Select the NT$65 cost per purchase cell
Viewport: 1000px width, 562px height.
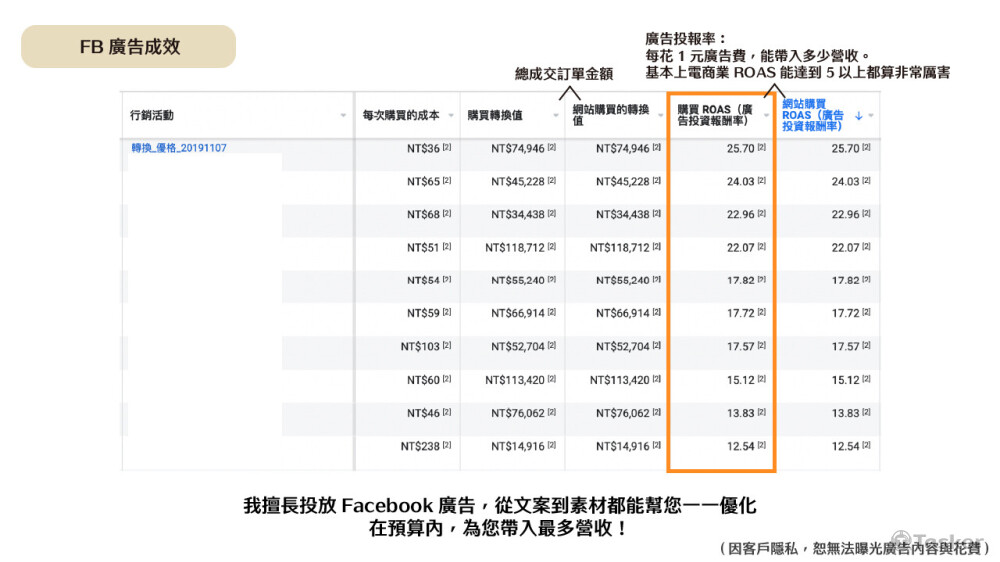[423, 182]
